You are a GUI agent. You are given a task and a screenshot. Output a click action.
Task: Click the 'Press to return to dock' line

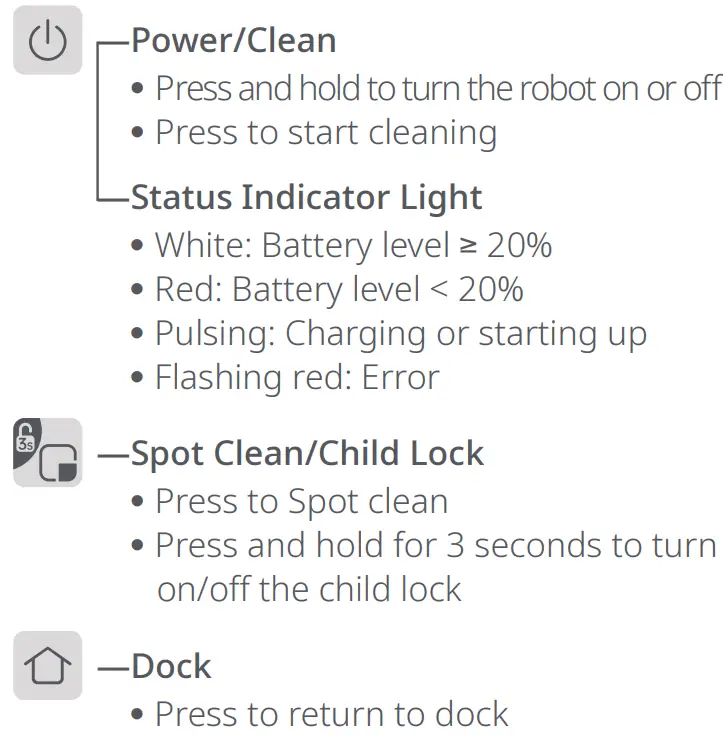(x=331, y=714)
